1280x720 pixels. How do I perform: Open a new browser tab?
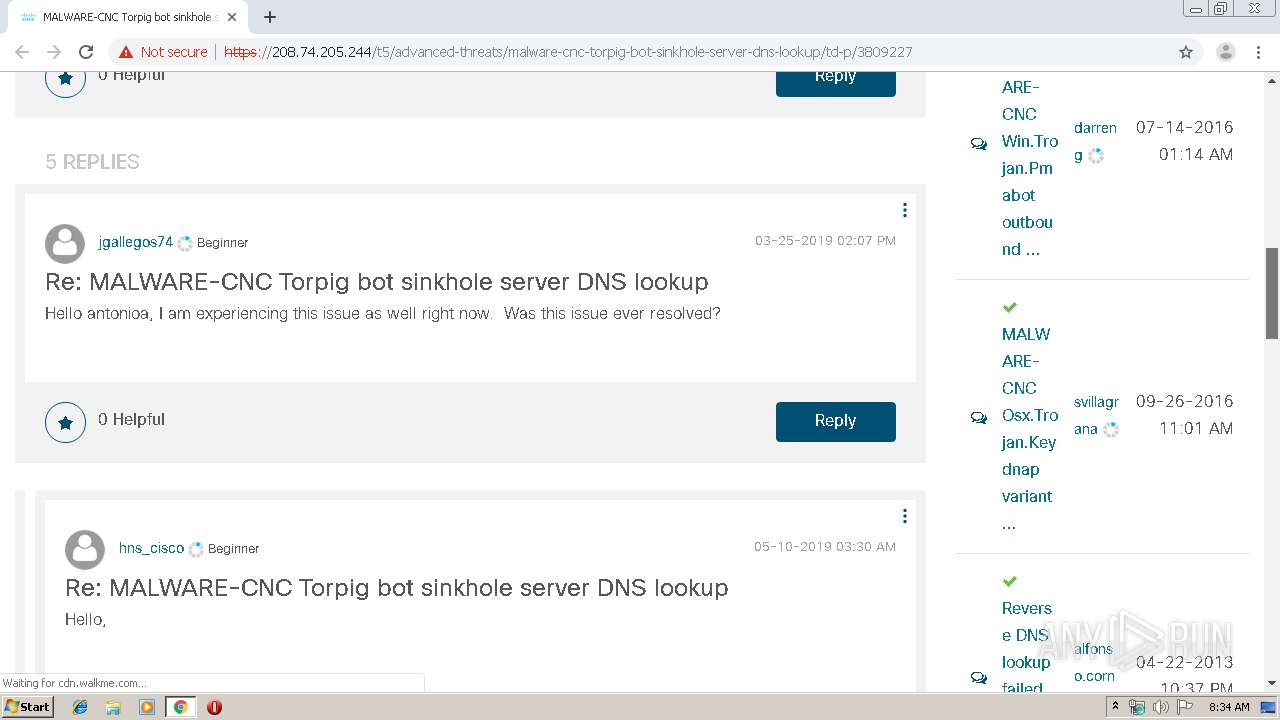click(270, 17)
